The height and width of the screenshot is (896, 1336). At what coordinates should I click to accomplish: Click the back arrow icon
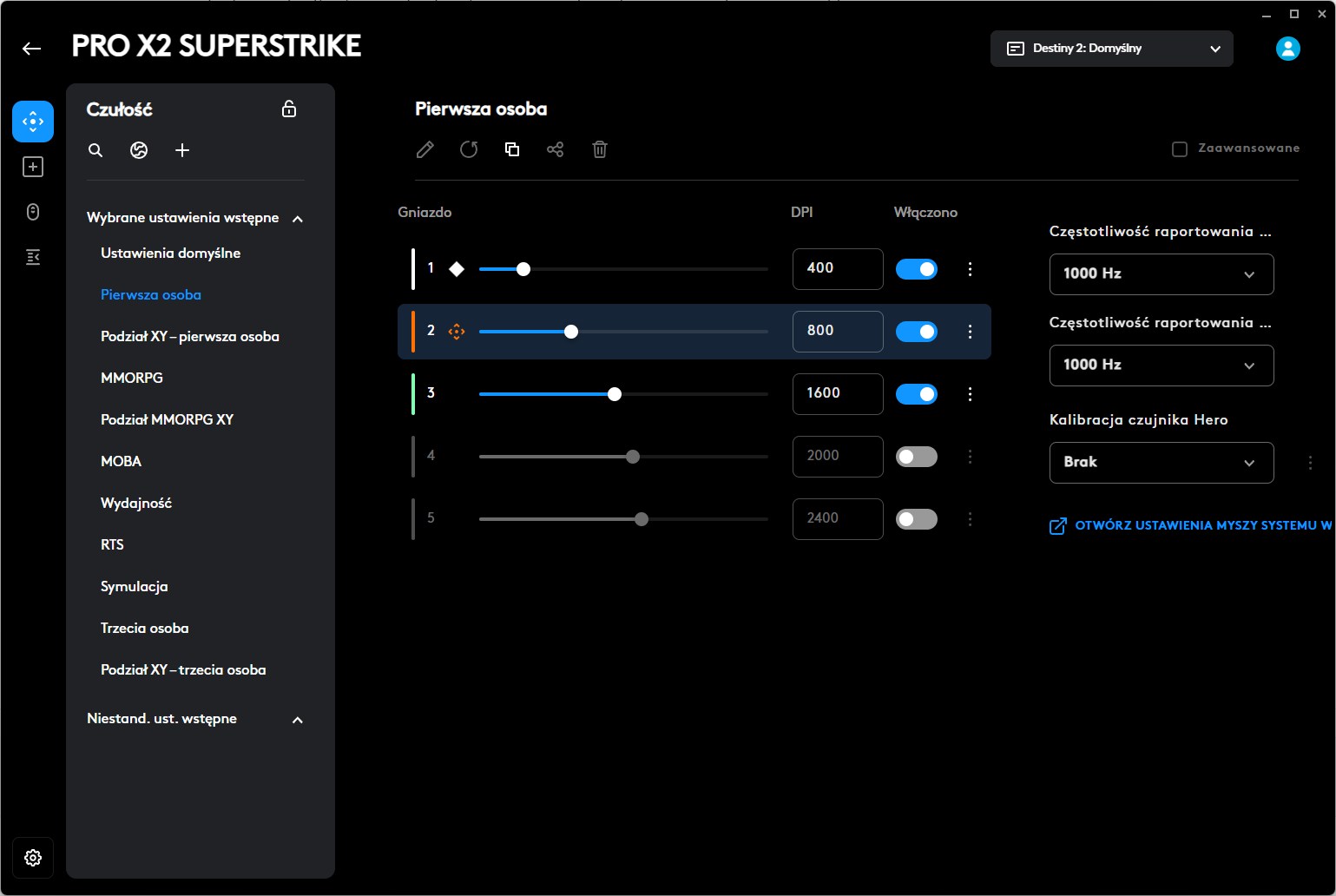(x=32, y=49)
